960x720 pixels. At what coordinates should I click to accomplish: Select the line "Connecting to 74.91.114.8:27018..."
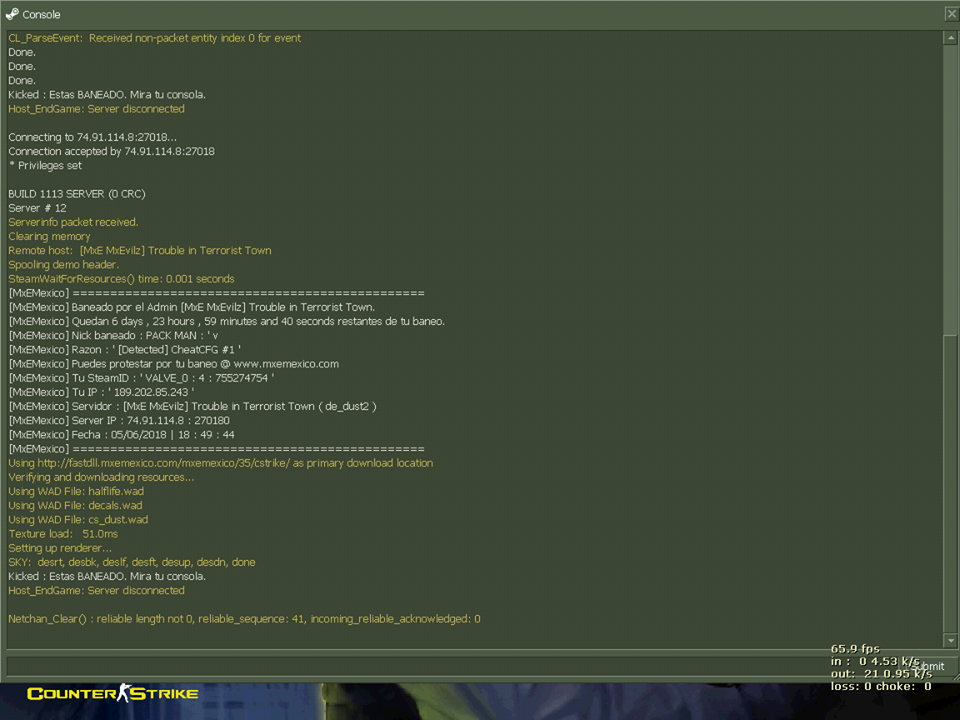click(92, 137)
